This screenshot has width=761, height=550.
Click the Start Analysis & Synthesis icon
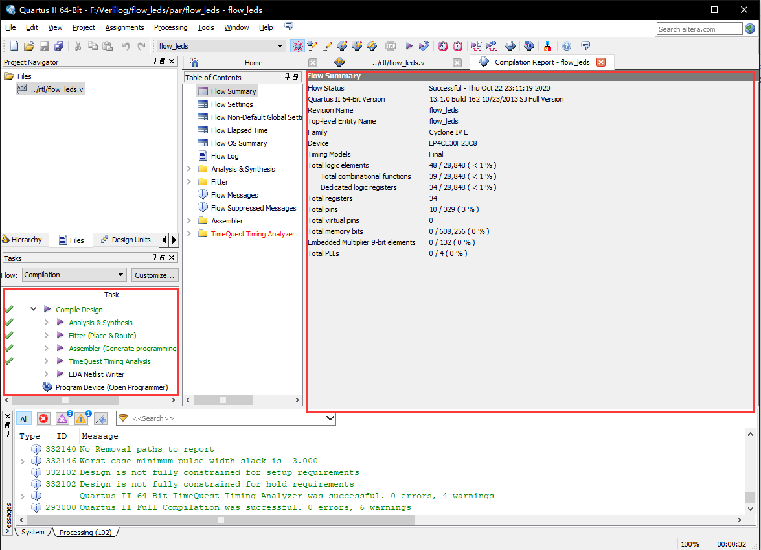[x=424, y=46]
